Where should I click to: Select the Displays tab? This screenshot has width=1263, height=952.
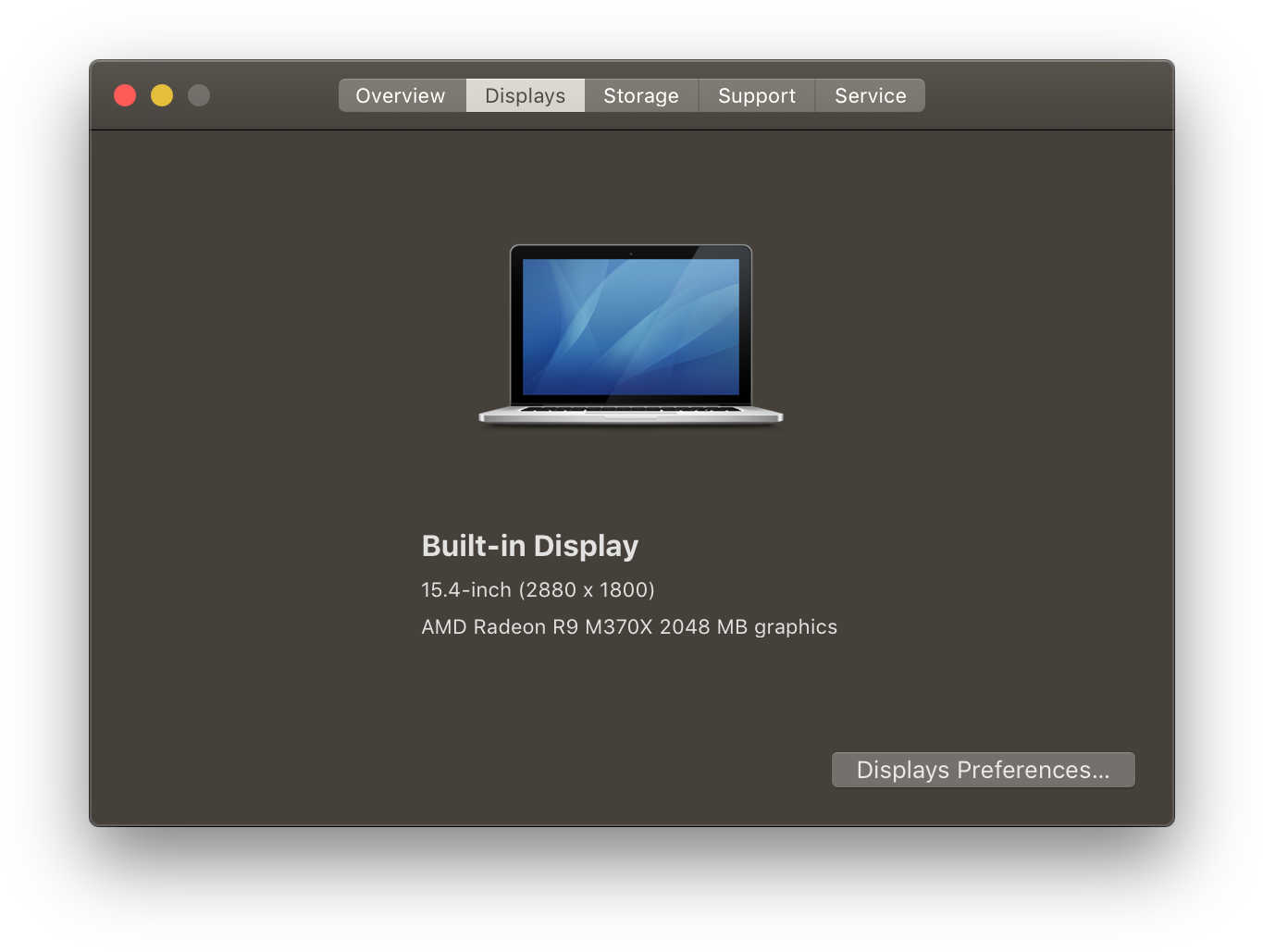click(525, 94)
